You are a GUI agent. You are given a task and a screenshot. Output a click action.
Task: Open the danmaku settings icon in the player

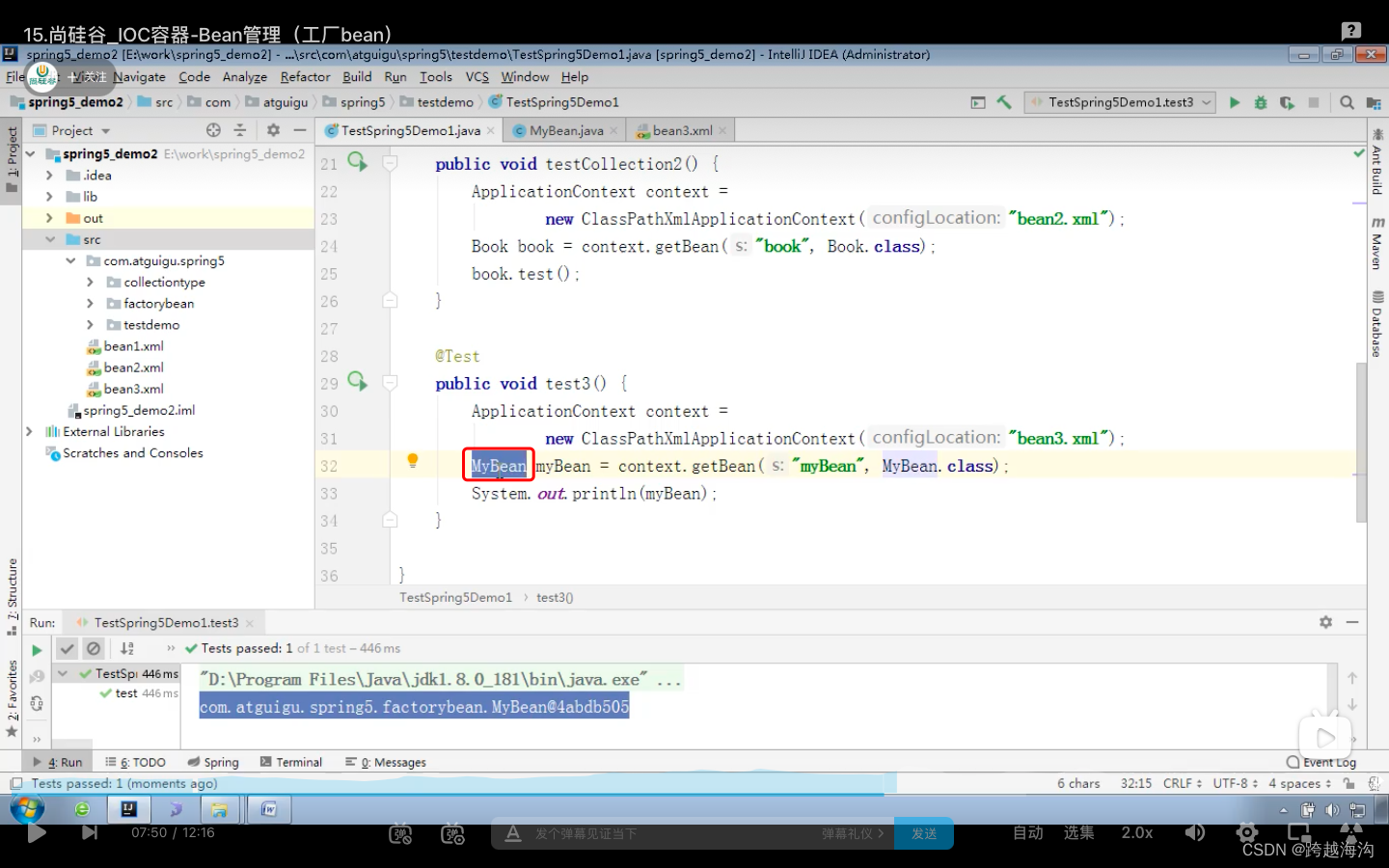click(x=452, y=833)
